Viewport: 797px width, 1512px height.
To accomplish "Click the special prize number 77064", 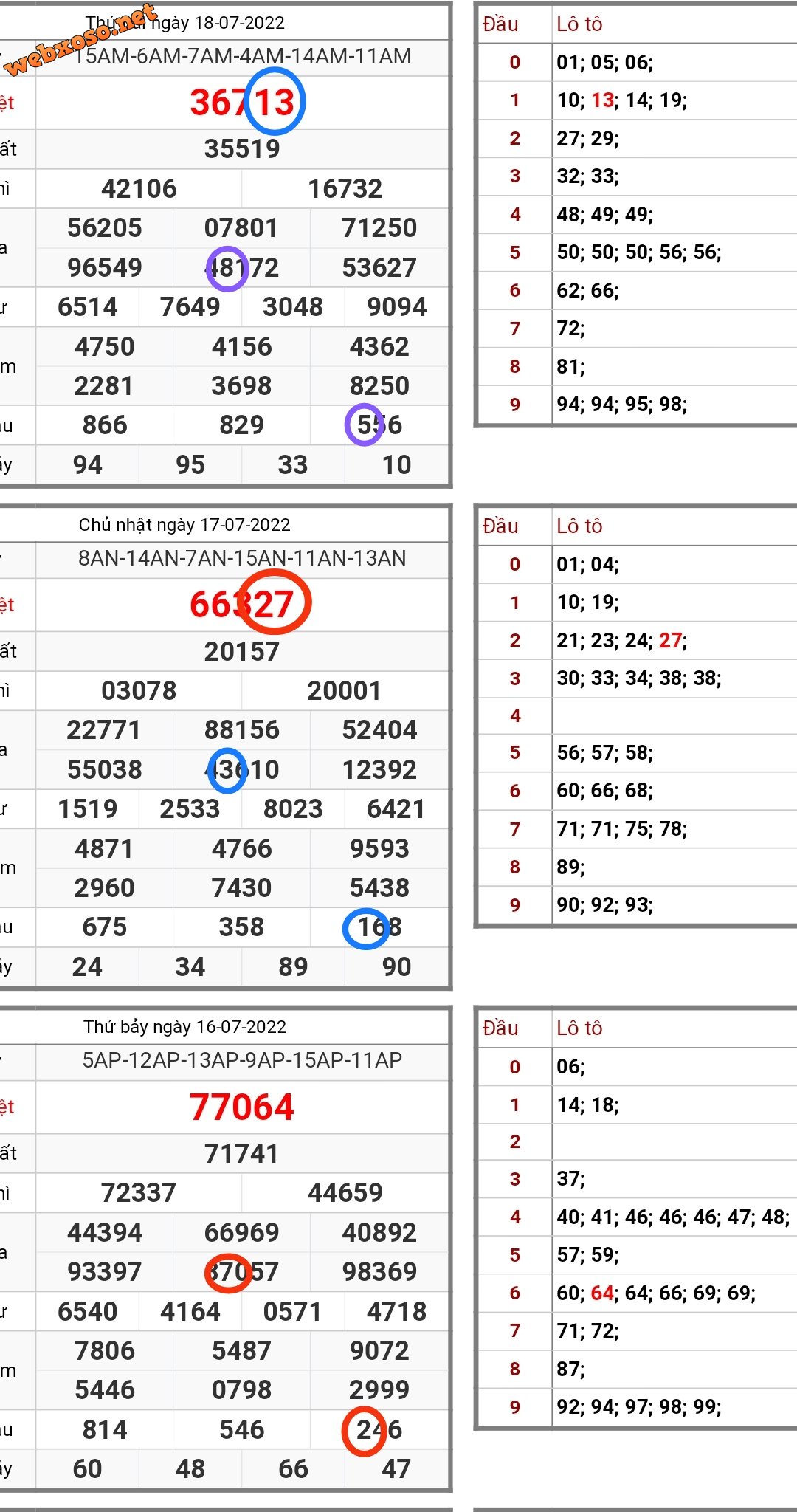I will (242, 1107).
